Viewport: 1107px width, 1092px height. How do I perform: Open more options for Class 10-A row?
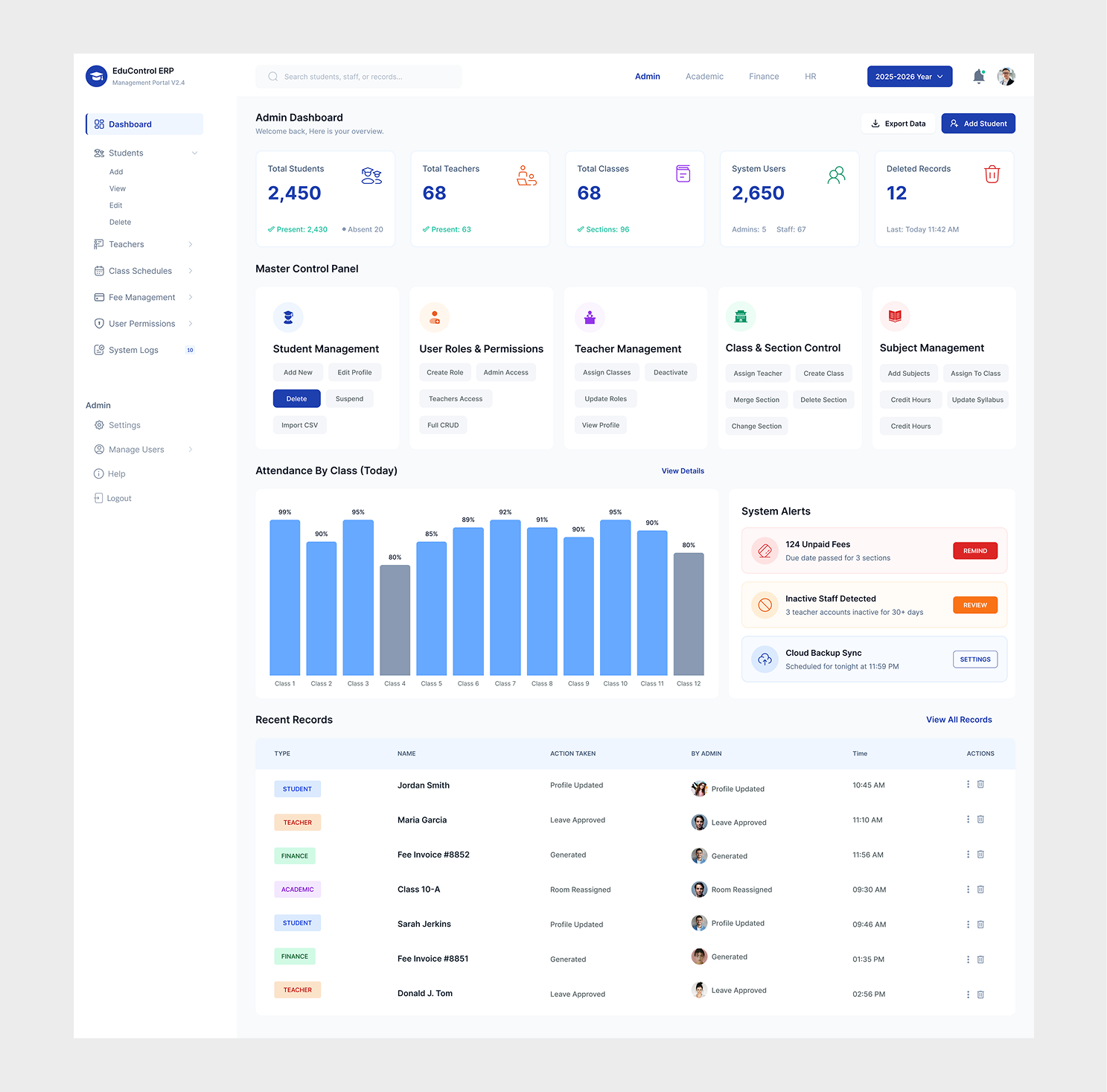click(968, 889)
